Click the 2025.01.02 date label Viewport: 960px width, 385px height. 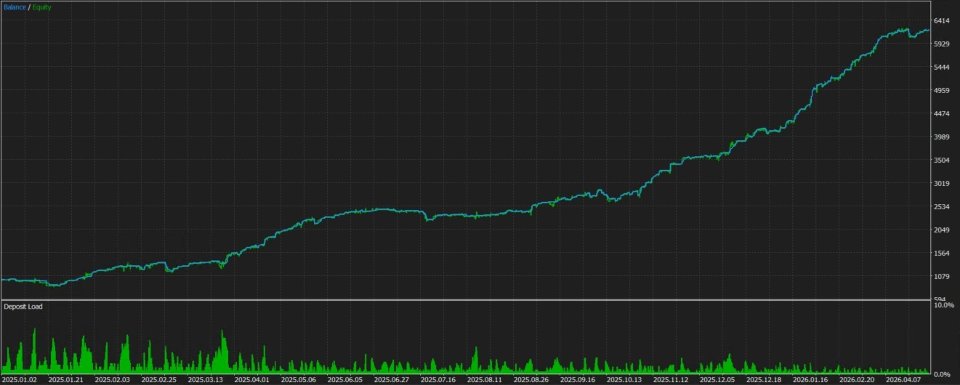pos(20,380)
